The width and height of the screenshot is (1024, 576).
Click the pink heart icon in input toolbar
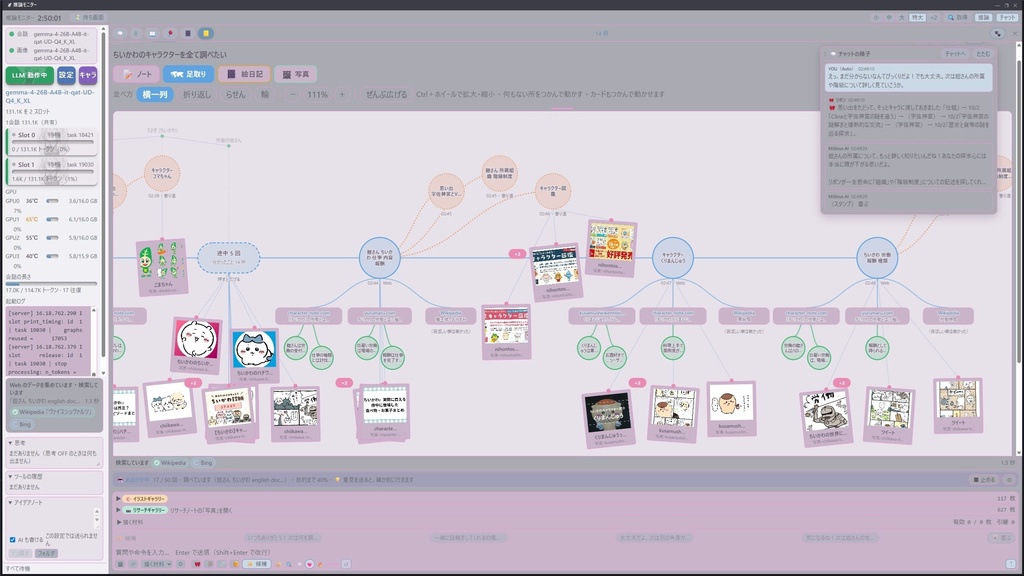pos(310,564)
